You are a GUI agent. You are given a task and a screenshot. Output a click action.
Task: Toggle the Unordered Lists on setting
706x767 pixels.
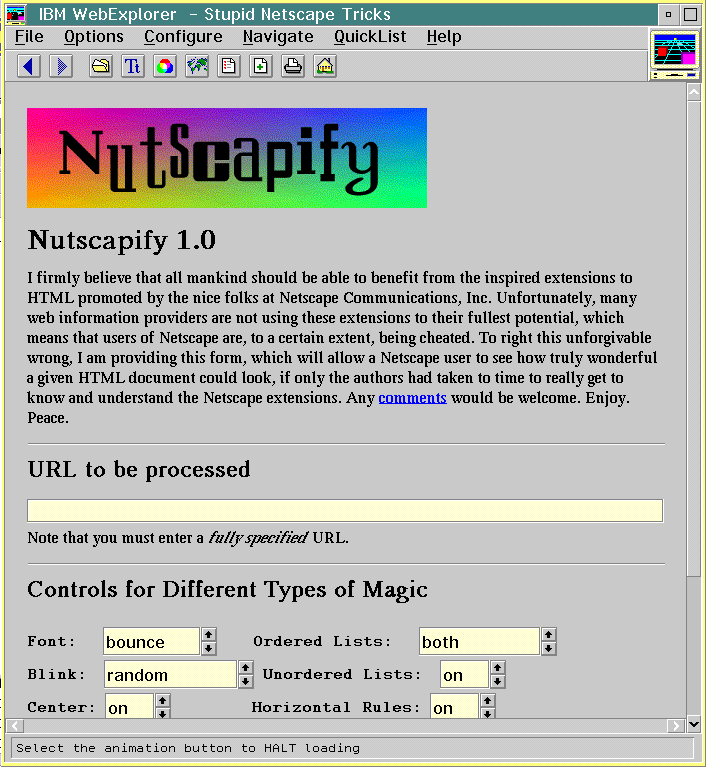(497, 675)
